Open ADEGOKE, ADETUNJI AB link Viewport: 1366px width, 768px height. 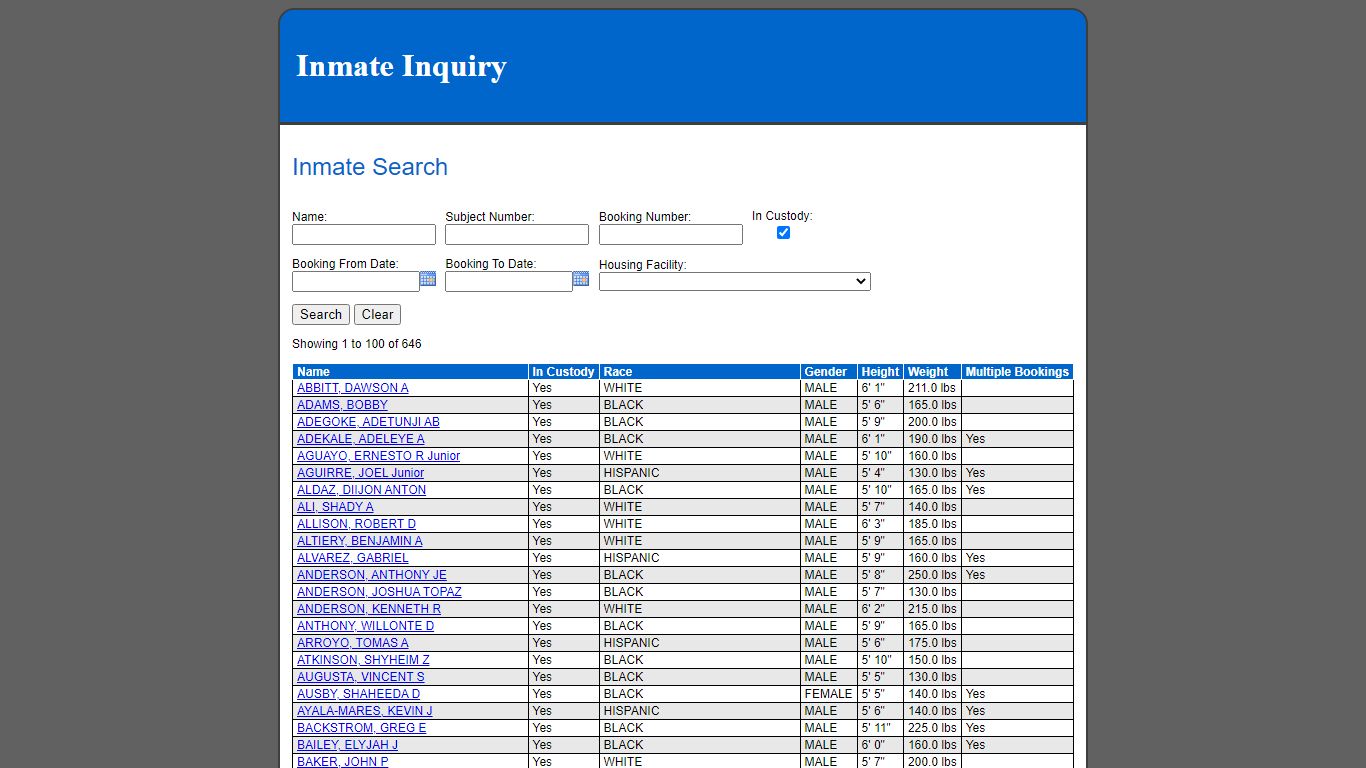(x=368, y=422)
